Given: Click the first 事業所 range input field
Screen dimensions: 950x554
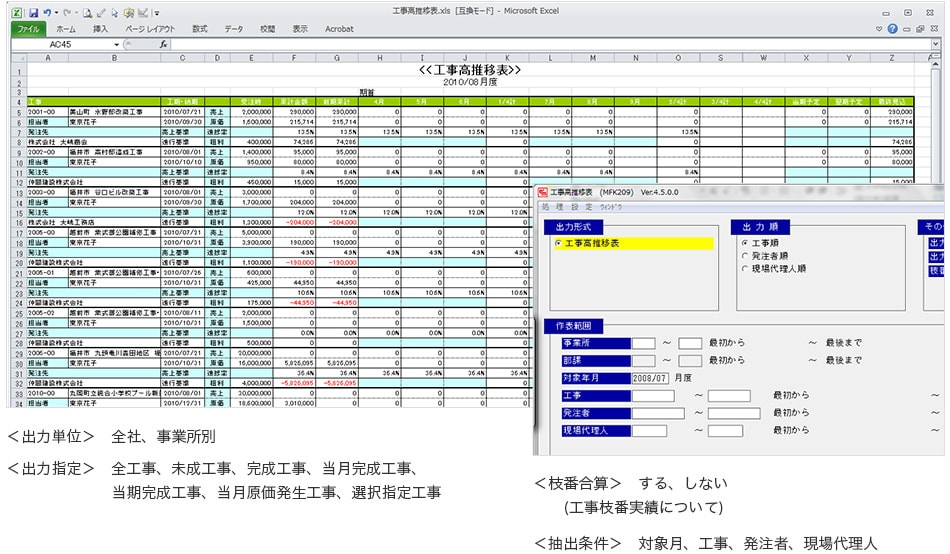Looking at the screenshot, I should click(643, 343).
